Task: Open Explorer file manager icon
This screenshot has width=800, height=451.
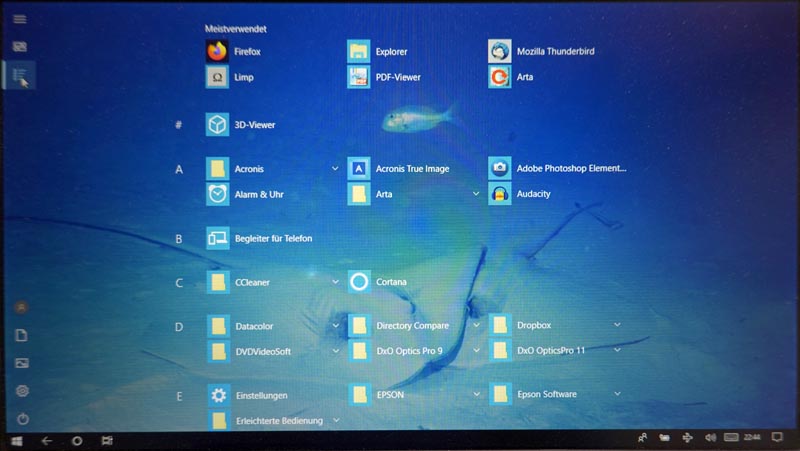Action: pyautogui.click(x=378, y=52)
